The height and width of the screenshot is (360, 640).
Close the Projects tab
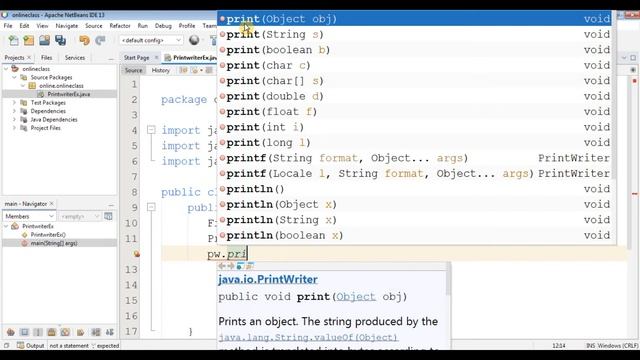[x=29, y=58]
